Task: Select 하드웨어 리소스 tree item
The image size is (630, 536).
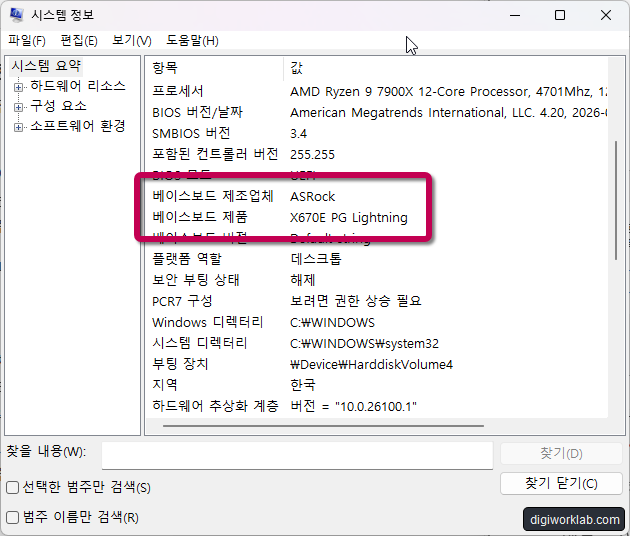Action: point(78,86)
